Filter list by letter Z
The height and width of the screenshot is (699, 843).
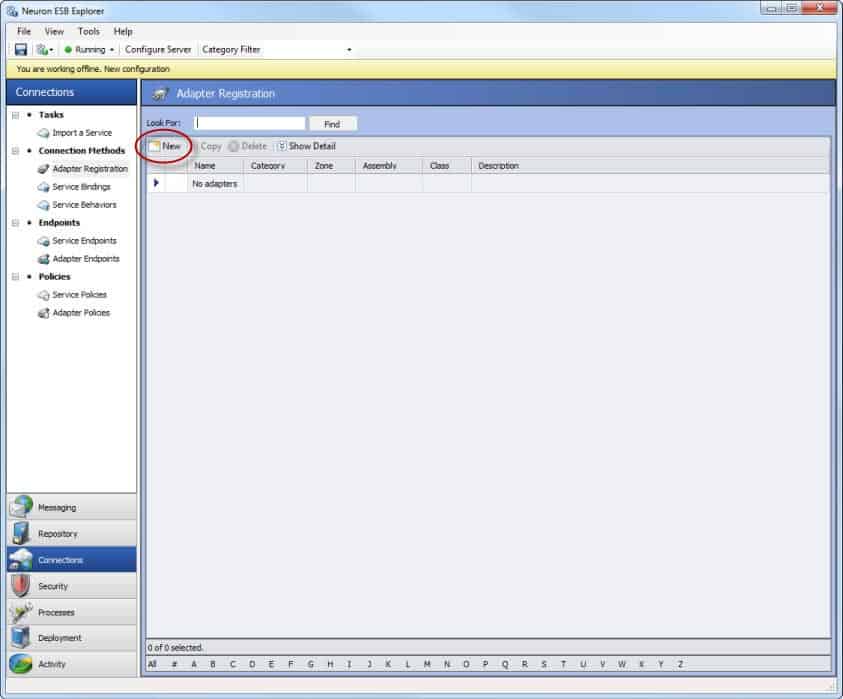[x=681, y=665]
